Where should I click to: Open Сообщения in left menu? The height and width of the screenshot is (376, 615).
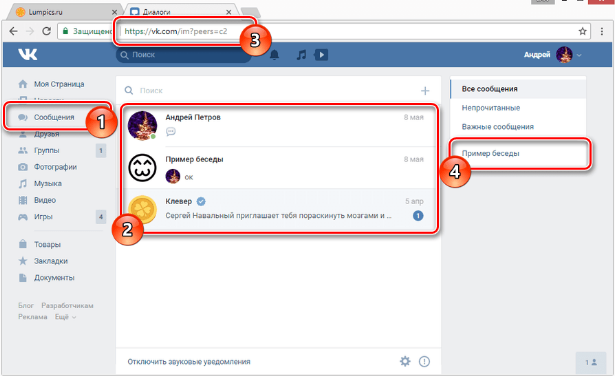point(54,117)
